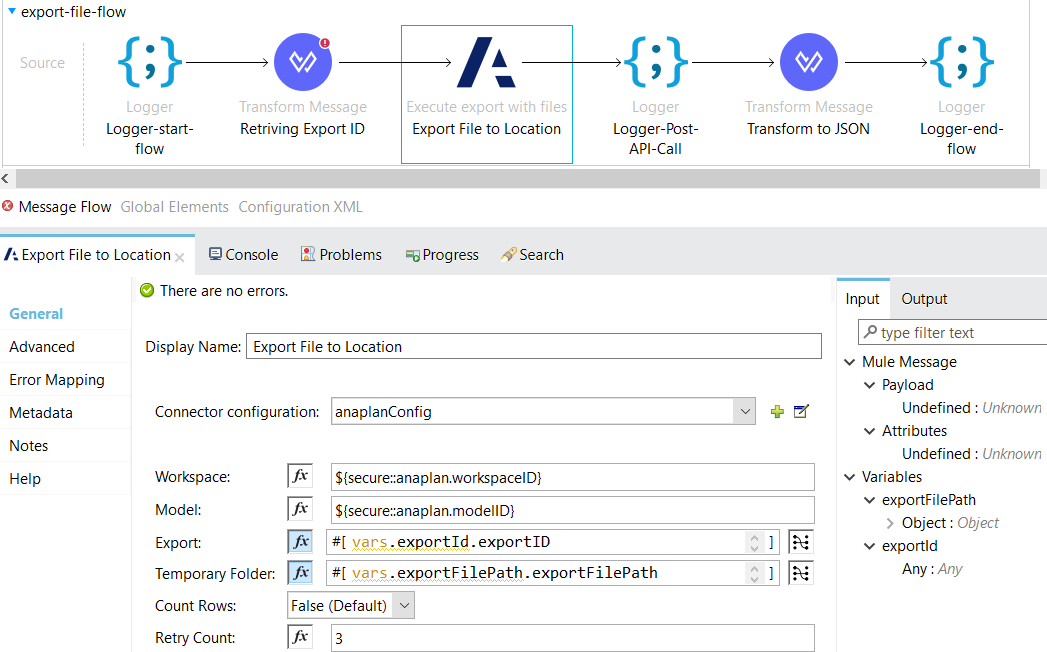Open the Notes section
Image resolution: width=1047 pixels, height=652 pixels.
(x=29, y=446)
